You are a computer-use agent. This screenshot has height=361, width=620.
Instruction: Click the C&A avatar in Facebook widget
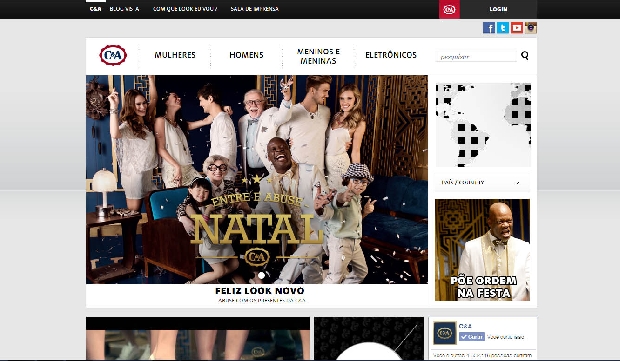coord(444,333)
